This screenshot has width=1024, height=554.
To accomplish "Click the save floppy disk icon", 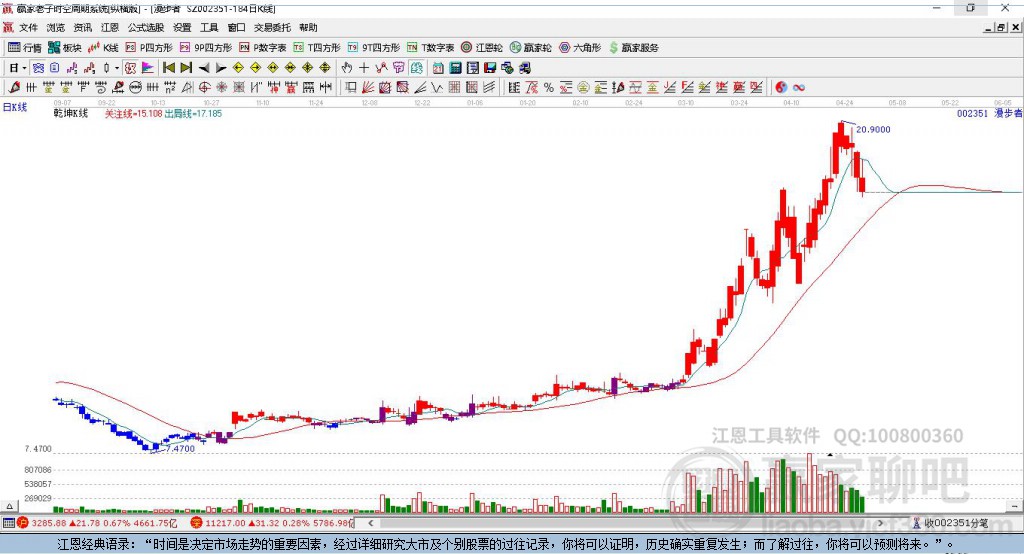I will tap(490, 68).
